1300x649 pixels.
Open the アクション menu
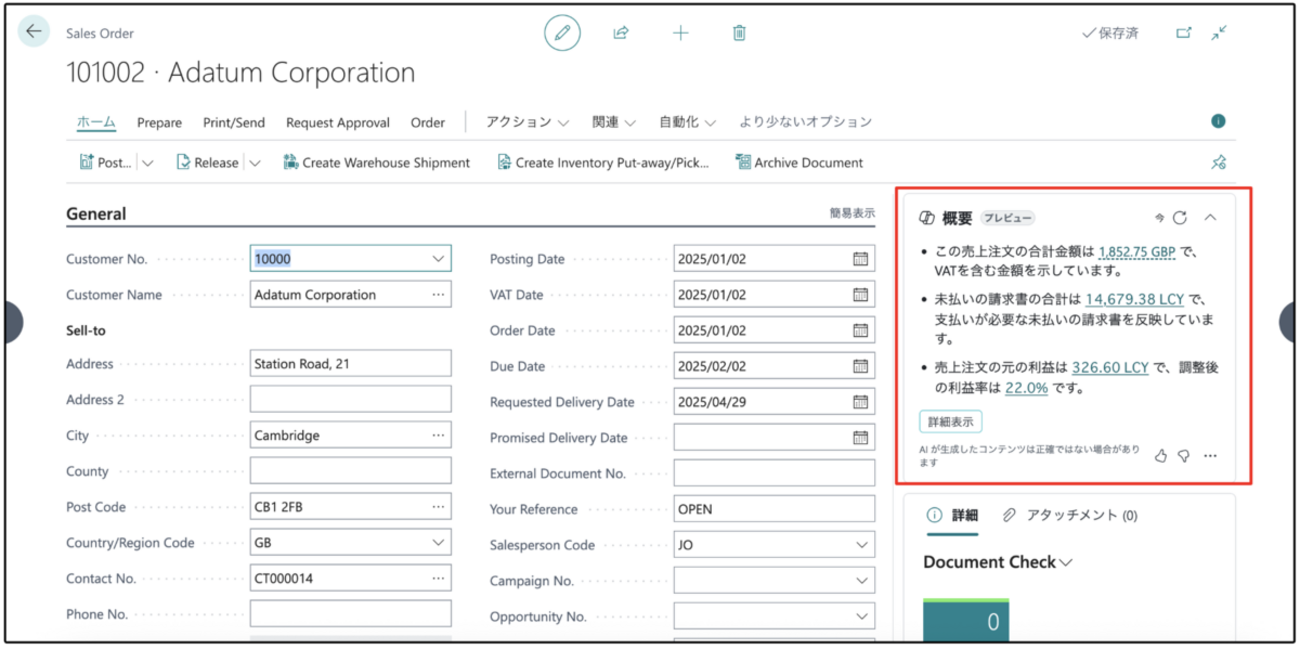pyautogui.click(x=527, y=122)
